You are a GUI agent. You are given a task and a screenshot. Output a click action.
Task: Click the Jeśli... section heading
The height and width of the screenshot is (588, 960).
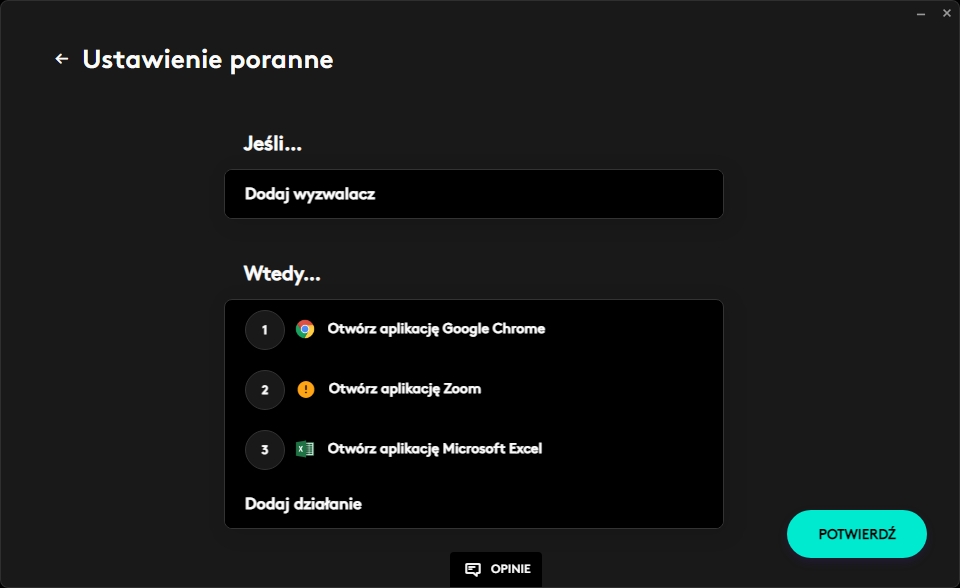point(272,144)
